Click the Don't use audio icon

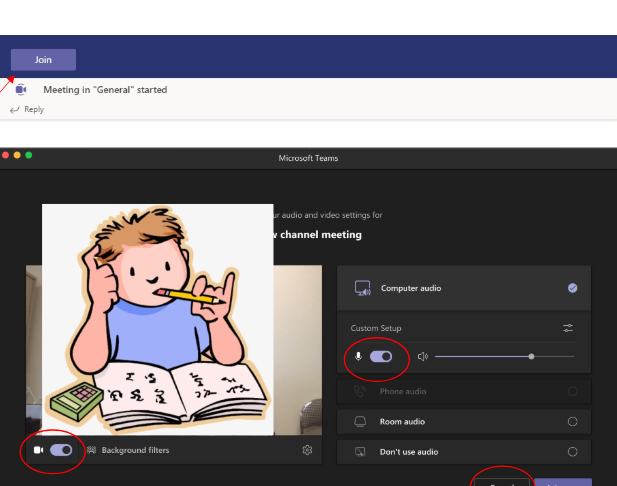[360, 452]
